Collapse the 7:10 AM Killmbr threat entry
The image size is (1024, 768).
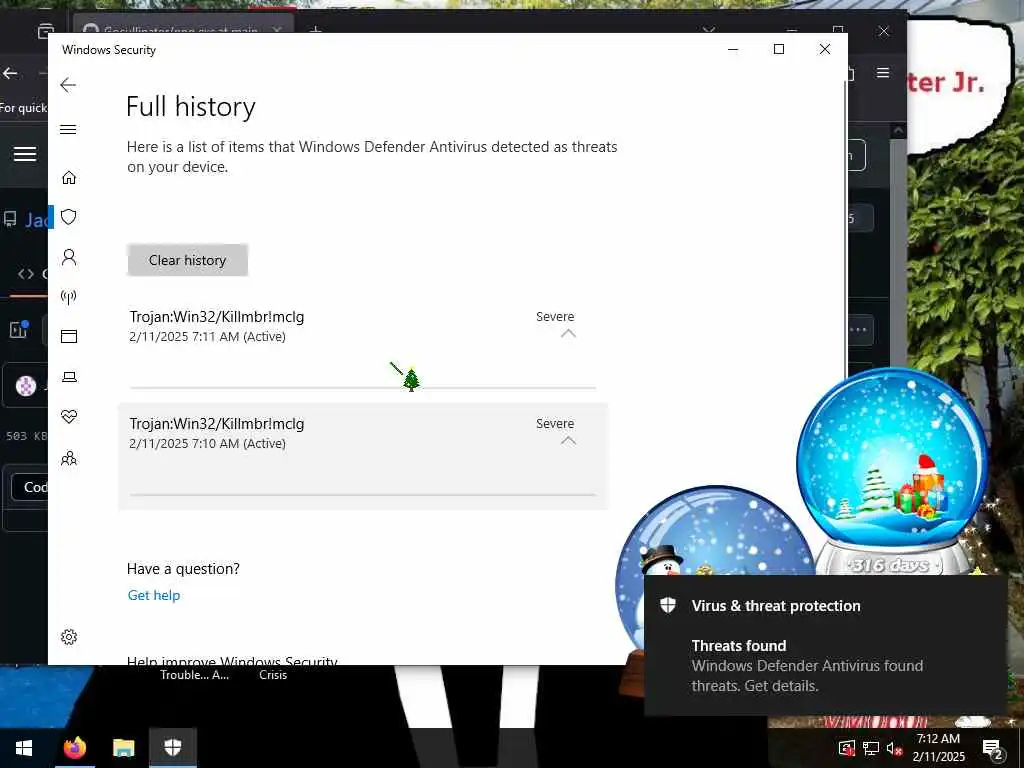point(568,440)
